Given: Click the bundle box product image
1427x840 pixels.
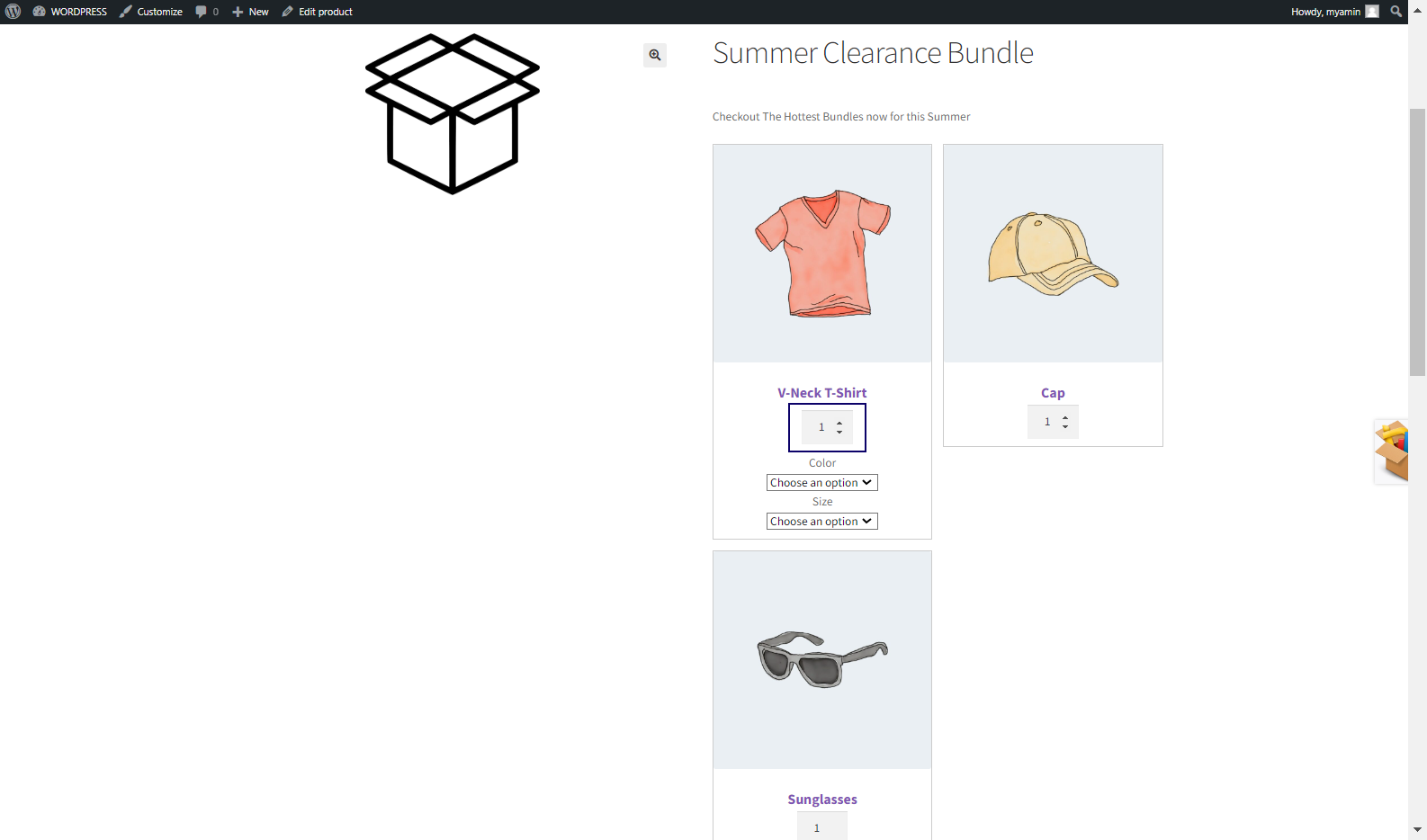Looking at the screenshot, I should coord(453,113).
